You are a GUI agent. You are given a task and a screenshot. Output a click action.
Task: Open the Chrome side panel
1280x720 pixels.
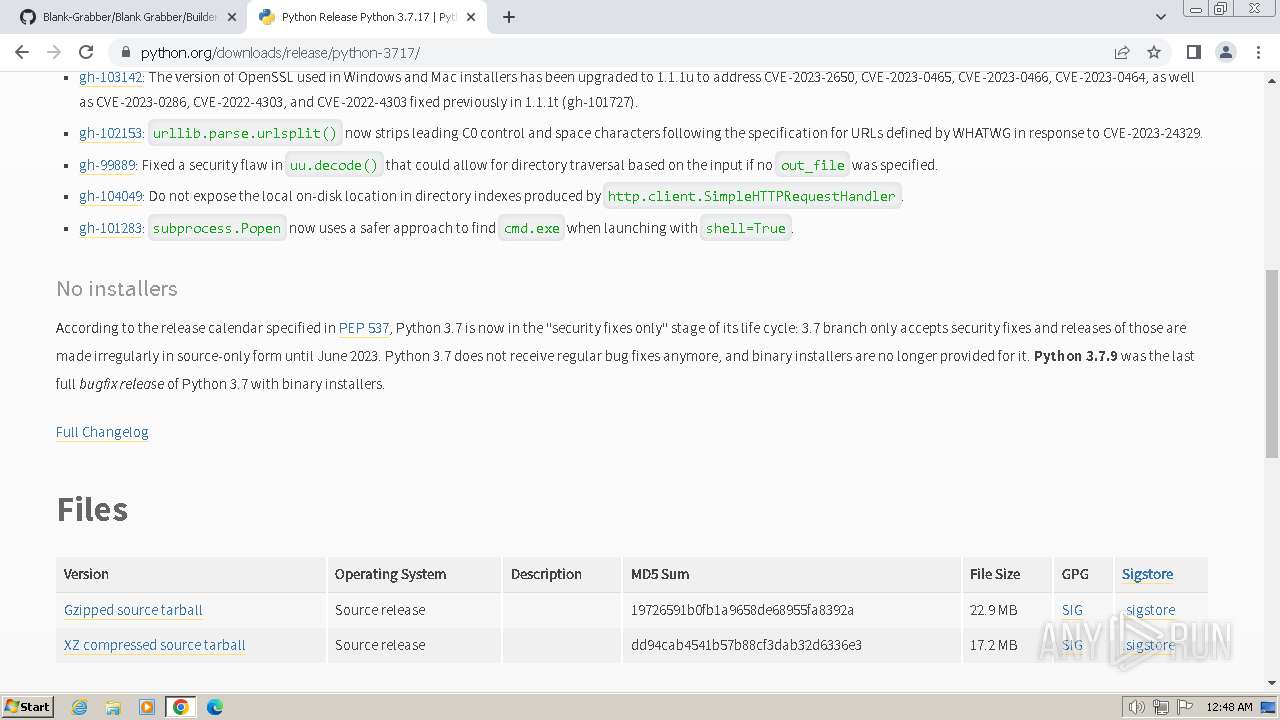(x=1193, y=52)
